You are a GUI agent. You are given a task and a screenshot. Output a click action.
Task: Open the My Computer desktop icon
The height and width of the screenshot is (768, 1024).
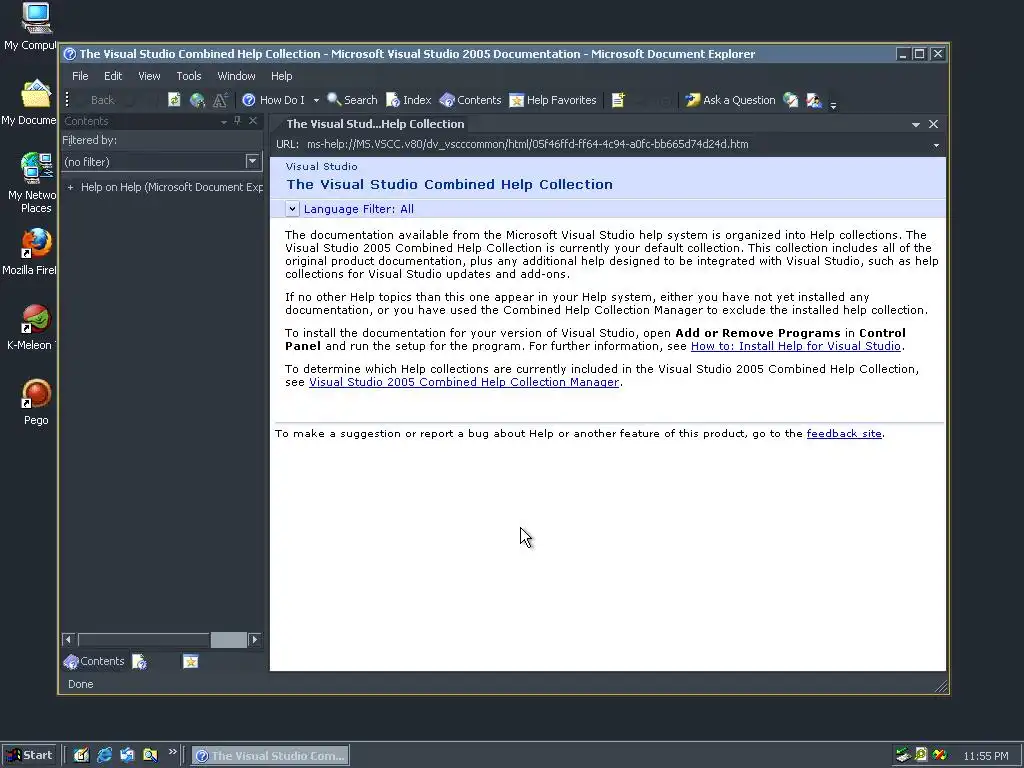click(x=31, y=26)
